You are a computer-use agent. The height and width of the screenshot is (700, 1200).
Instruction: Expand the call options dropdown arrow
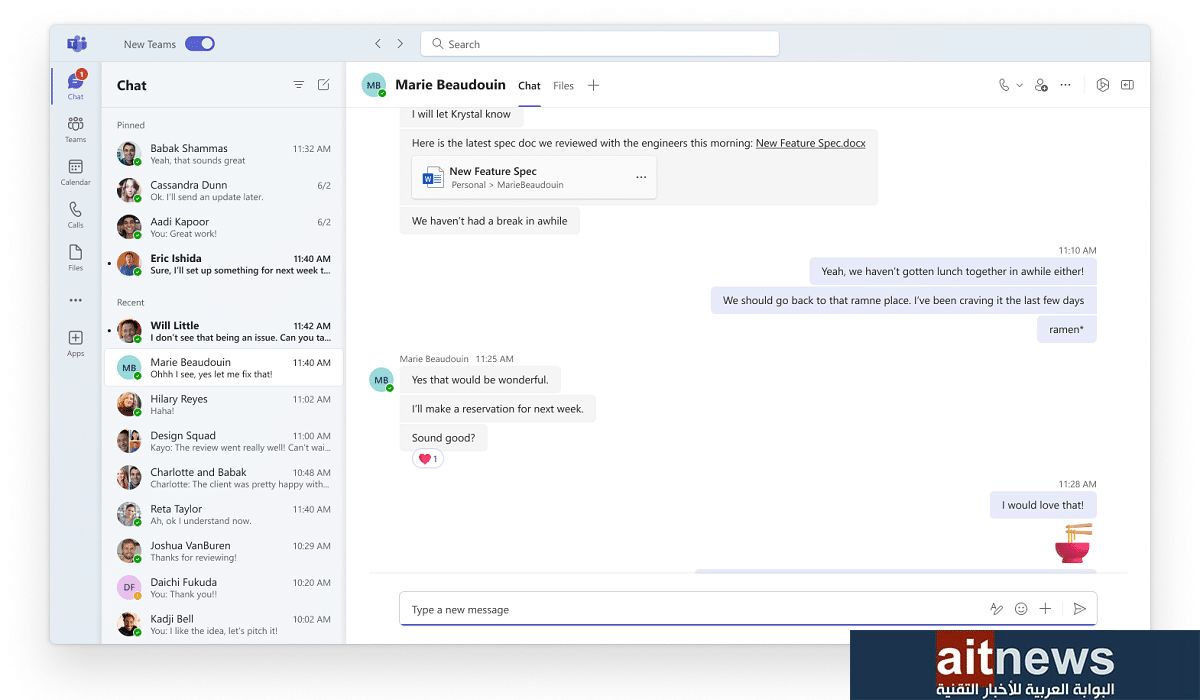tap(1020, 86)
